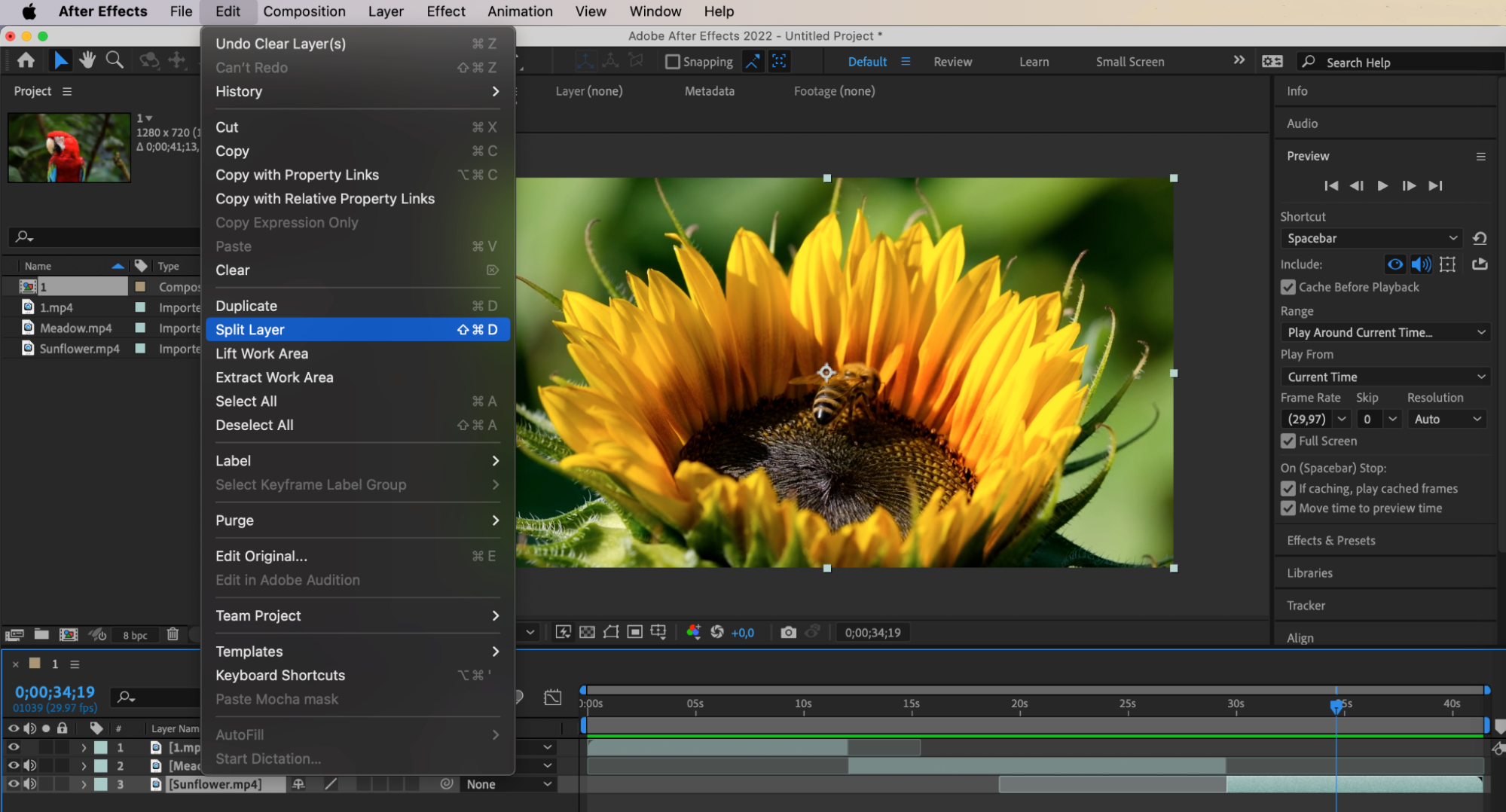Image resolution: width=1506 pixels, height=812 pixels.
Task: Open the Composition menu
Action: click(x=304, y=11)
